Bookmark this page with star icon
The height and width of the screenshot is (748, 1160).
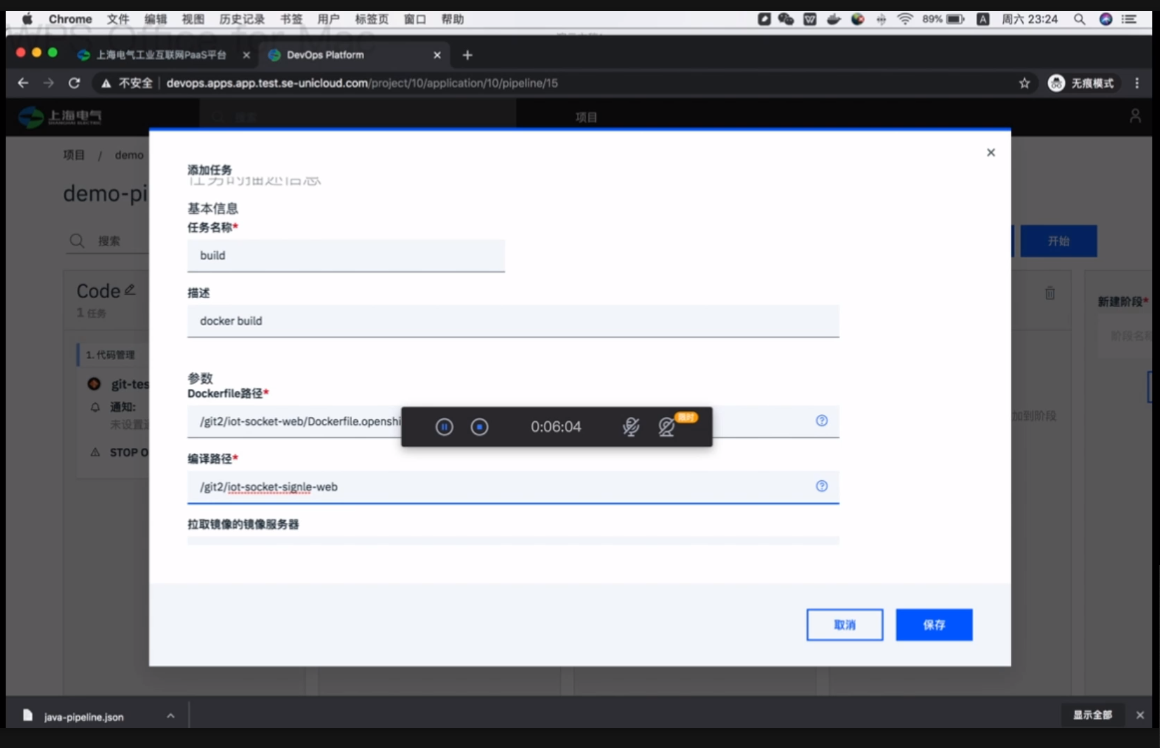(1024, 83)
